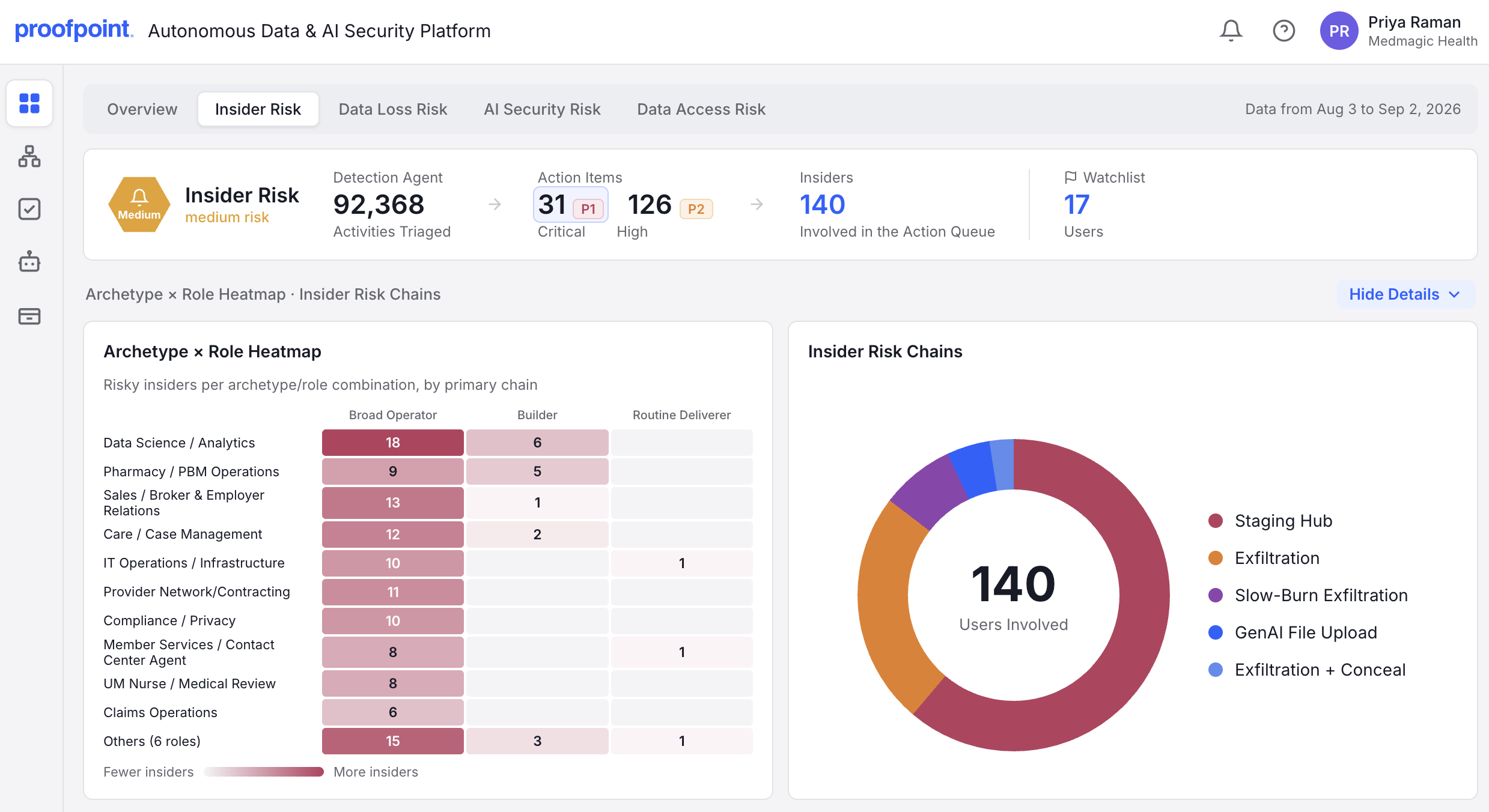Click the Exfiltration + Conceal legend dot

coord(1216,670)
